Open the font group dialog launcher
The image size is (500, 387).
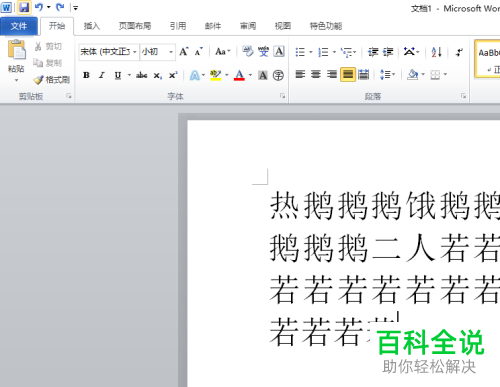(x=283, y=96)
